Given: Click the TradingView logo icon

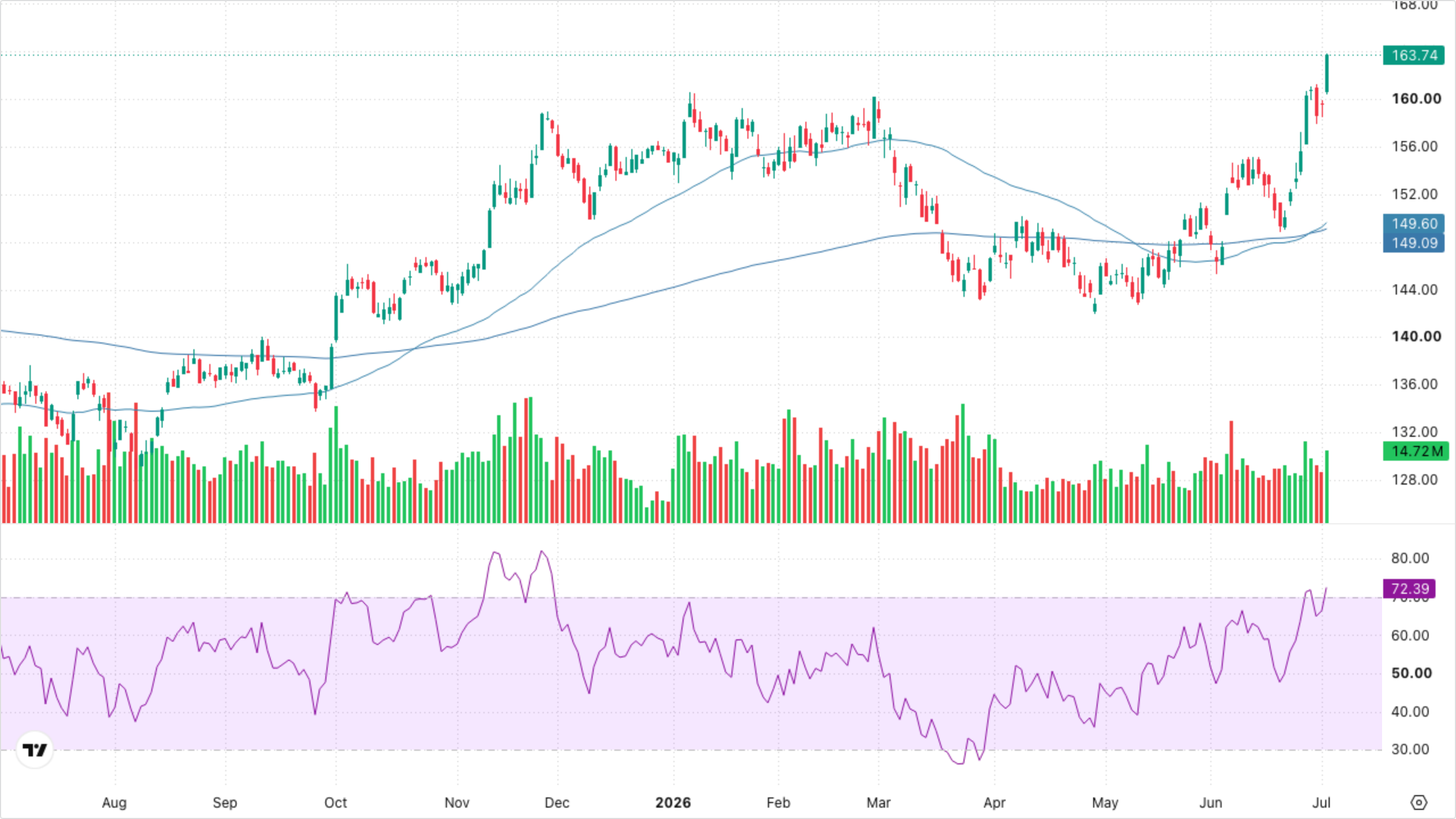Looking at the screenshot, I should tap(35, 750).
